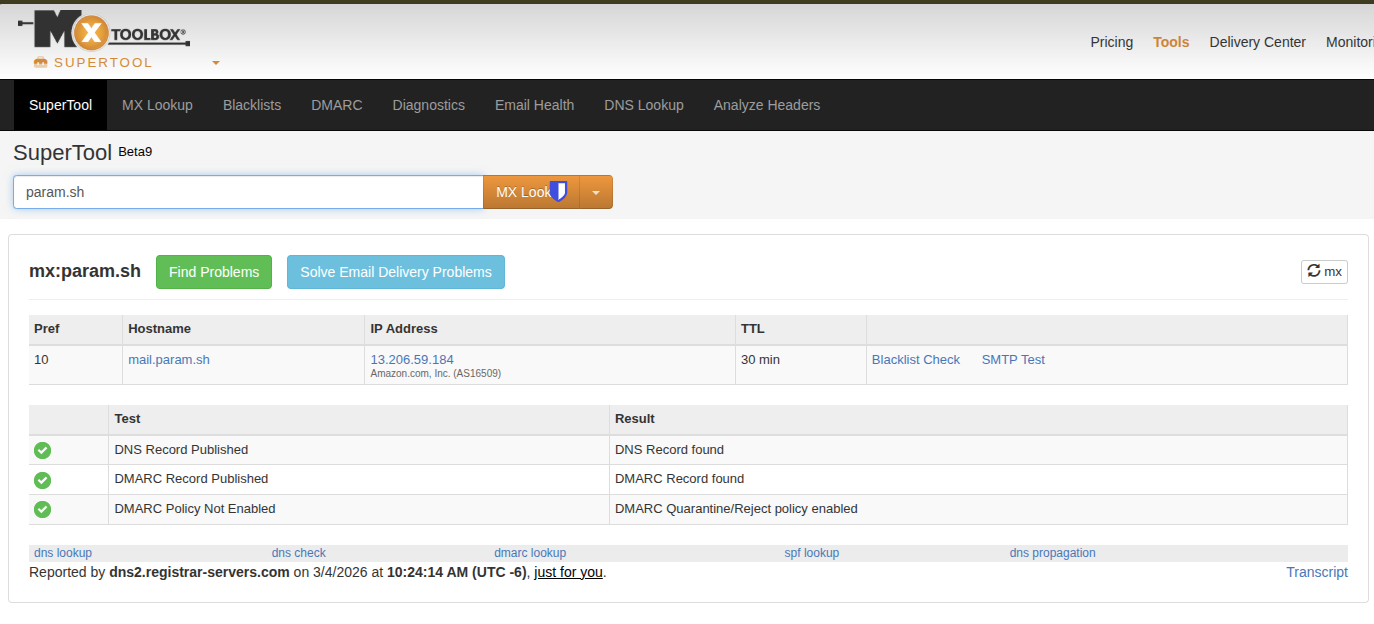Go to the DMARC tab
This screenshot has height=624, width=1374.
336,105
